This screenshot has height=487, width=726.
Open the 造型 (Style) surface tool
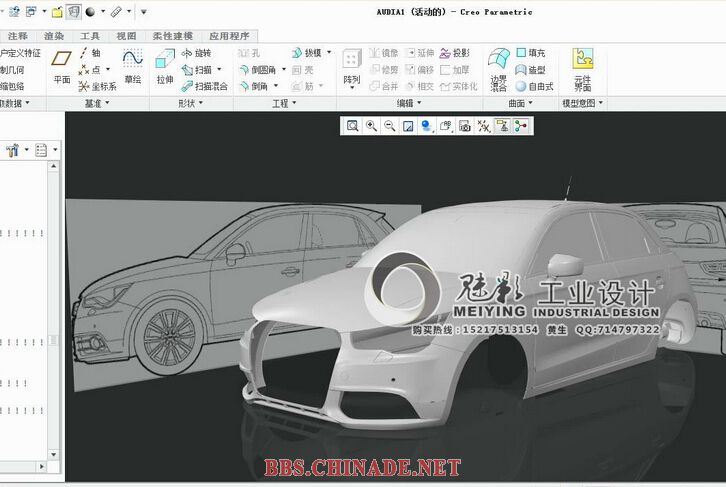(531, 70)
